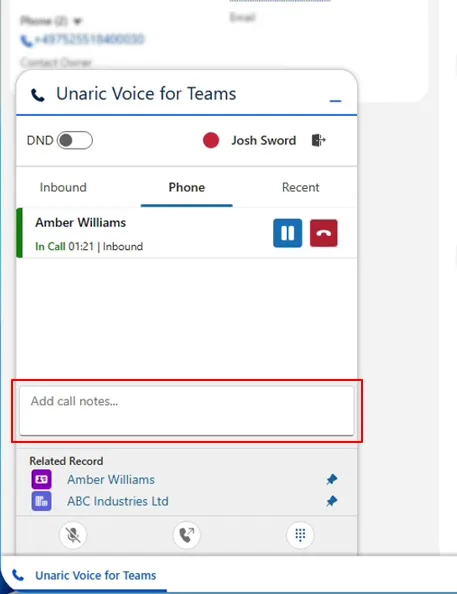Click the Related Record heading

point(66,461)
